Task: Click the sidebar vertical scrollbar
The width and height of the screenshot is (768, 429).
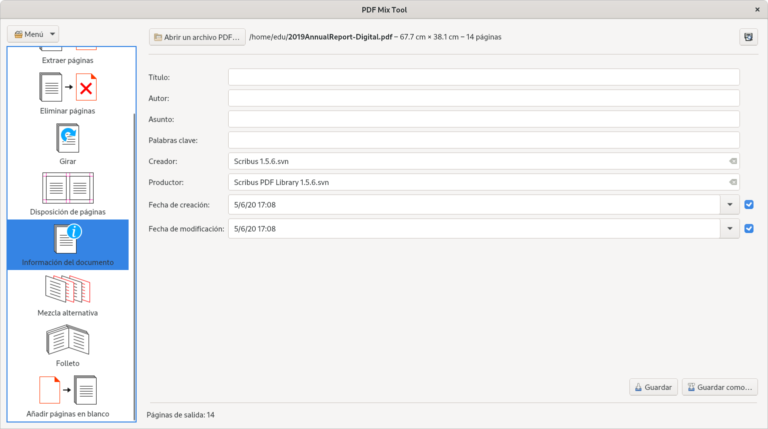Action: click(x=134, y=267)
